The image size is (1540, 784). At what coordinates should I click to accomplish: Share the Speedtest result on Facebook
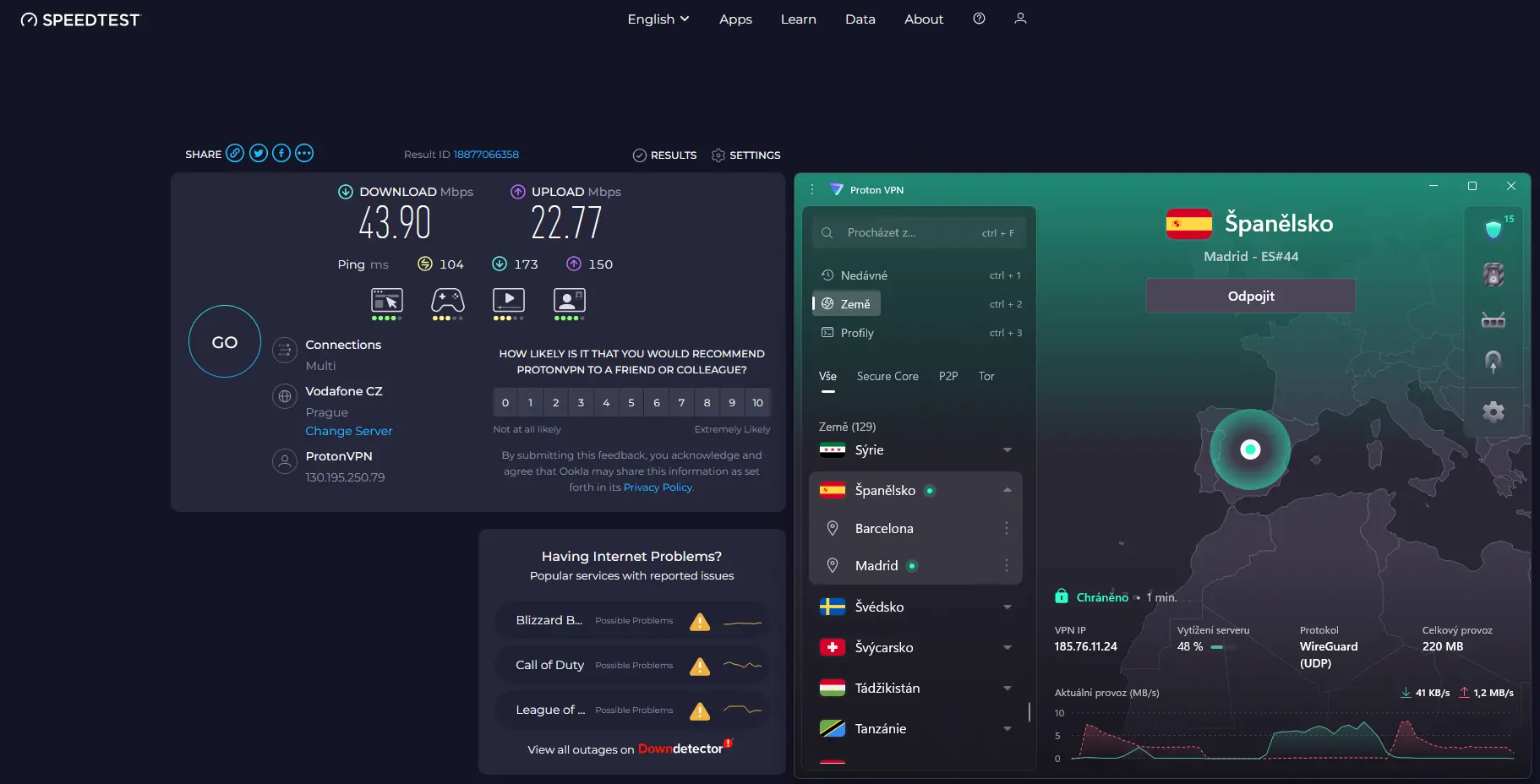click(x=281, y=153)
